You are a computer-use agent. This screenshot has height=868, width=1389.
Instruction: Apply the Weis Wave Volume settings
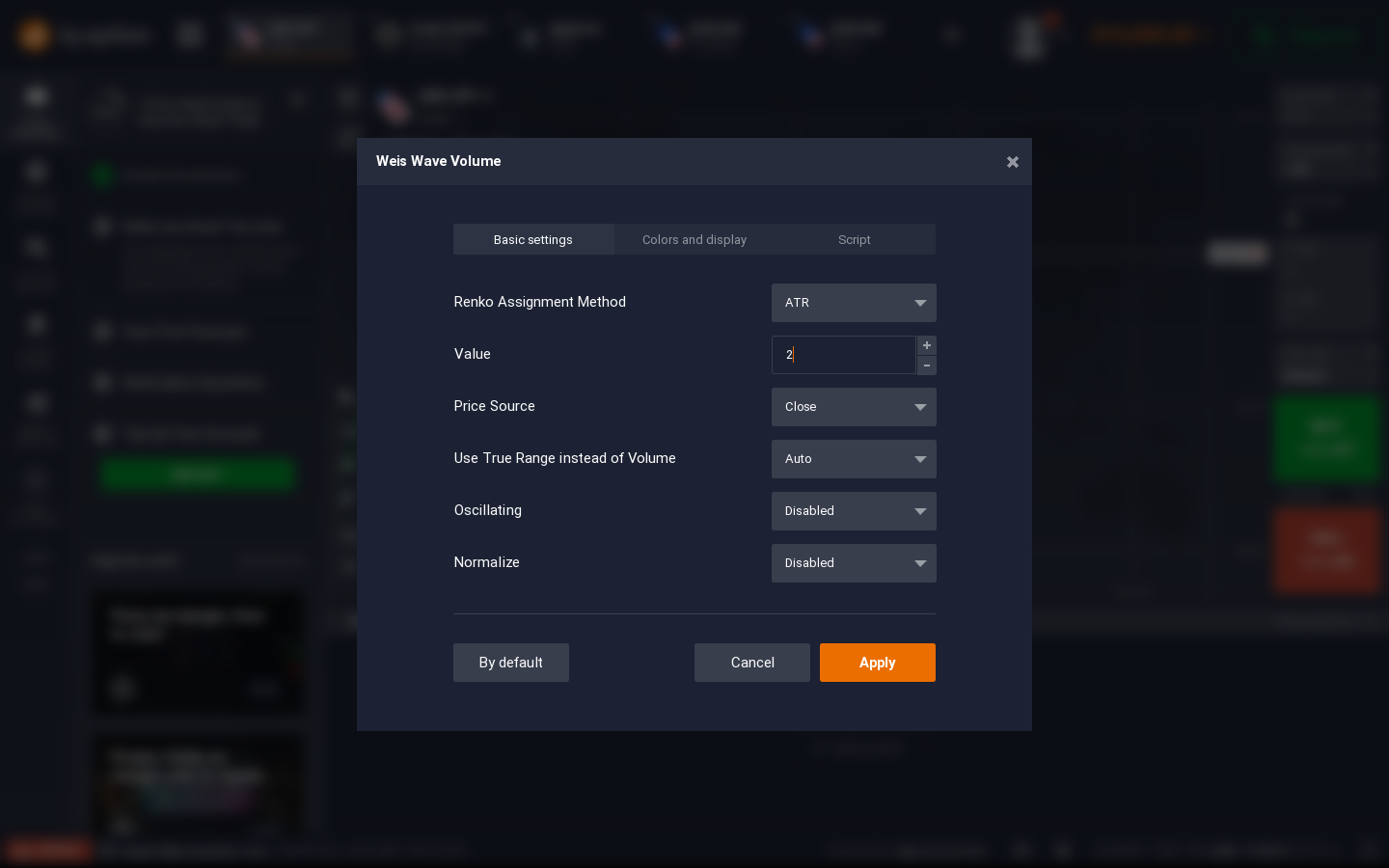click(878, 663)
